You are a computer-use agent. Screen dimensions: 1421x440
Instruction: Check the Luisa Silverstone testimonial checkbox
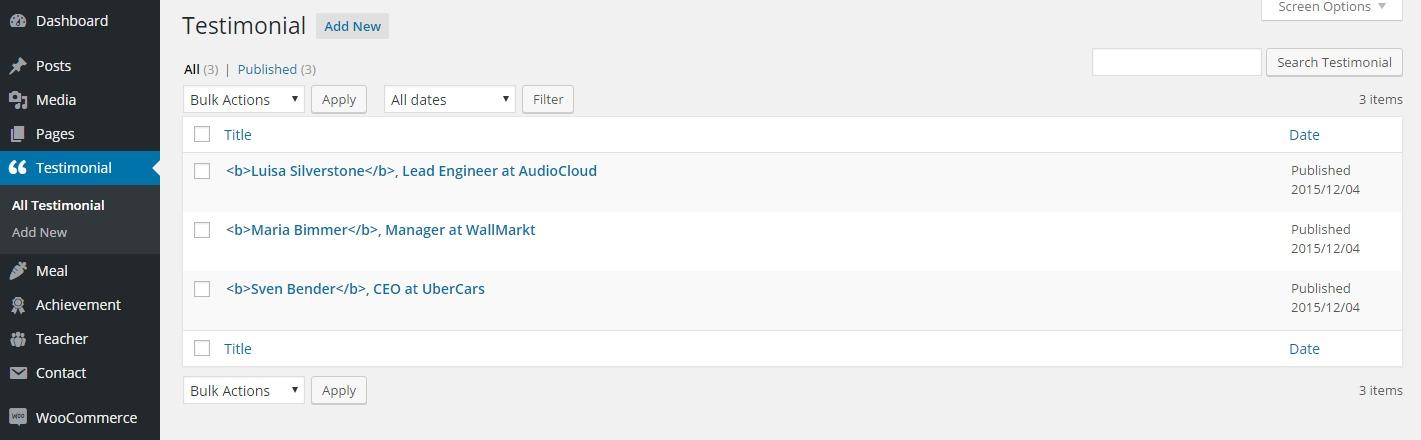point(202,171)
